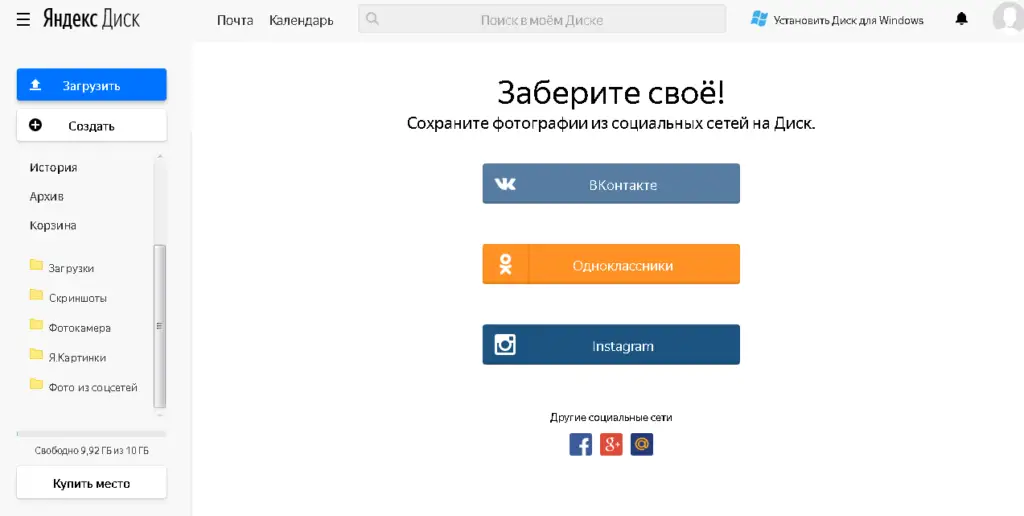Focus the Поиск в моём Диске field

tap(542, 19)
